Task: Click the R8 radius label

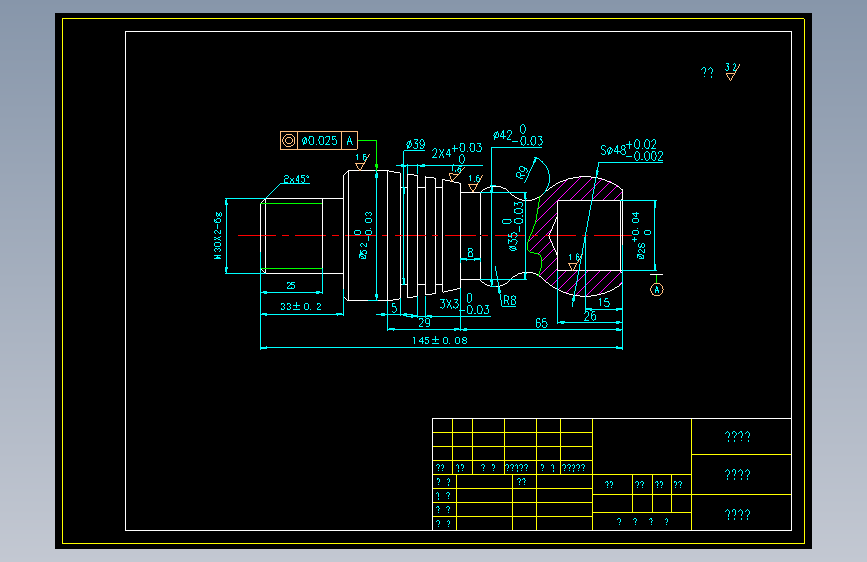Action: [509, 300]
